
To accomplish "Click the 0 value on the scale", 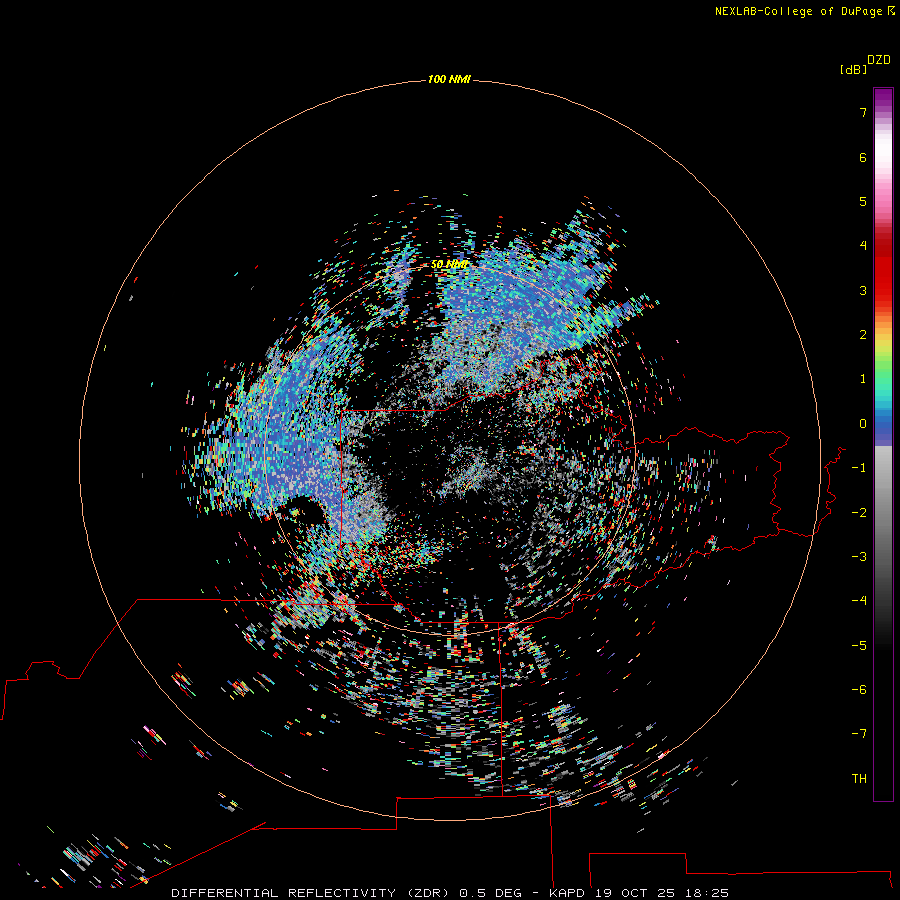I will coord(863,424).
